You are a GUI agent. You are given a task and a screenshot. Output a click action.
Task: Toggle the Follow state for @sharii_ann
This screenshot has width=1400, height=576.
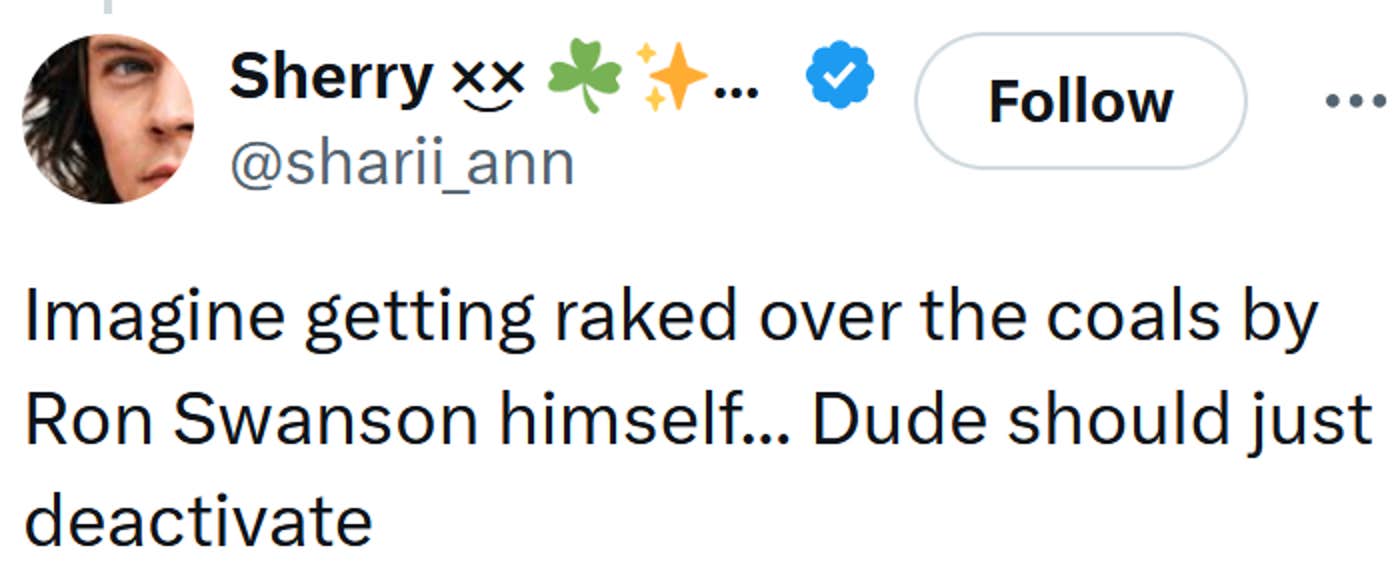[1079, 100]
